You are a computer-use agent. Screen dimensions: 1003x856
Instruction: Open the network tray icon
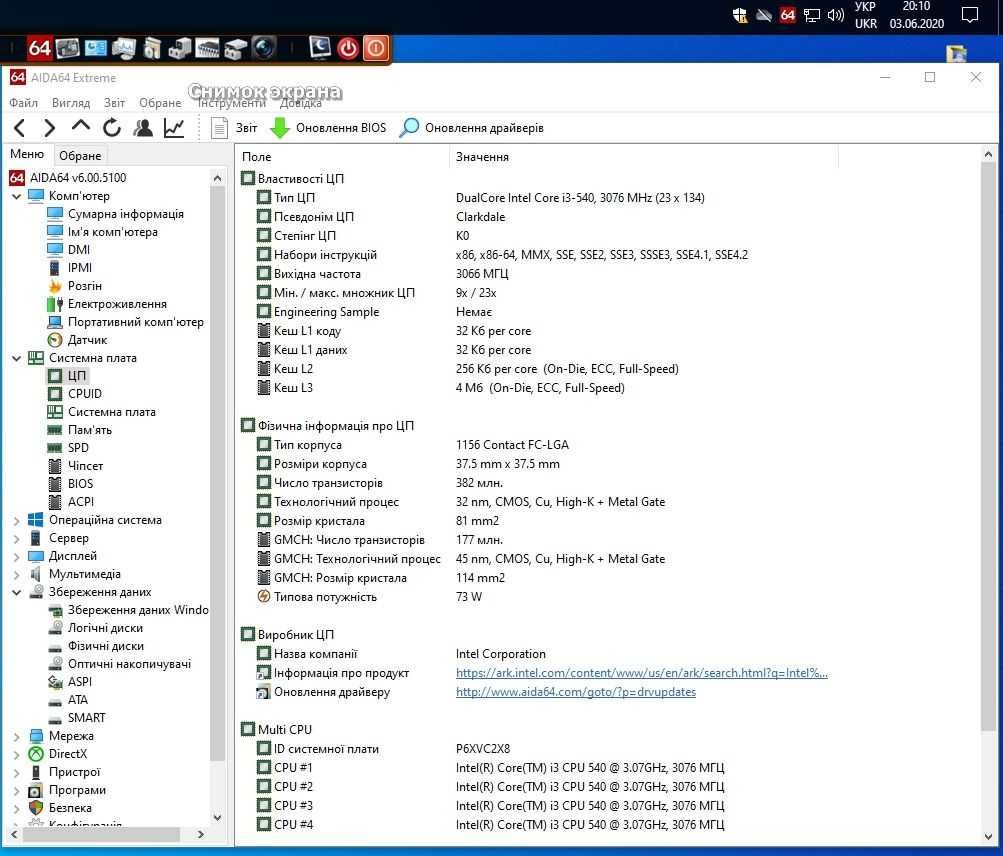812,15
